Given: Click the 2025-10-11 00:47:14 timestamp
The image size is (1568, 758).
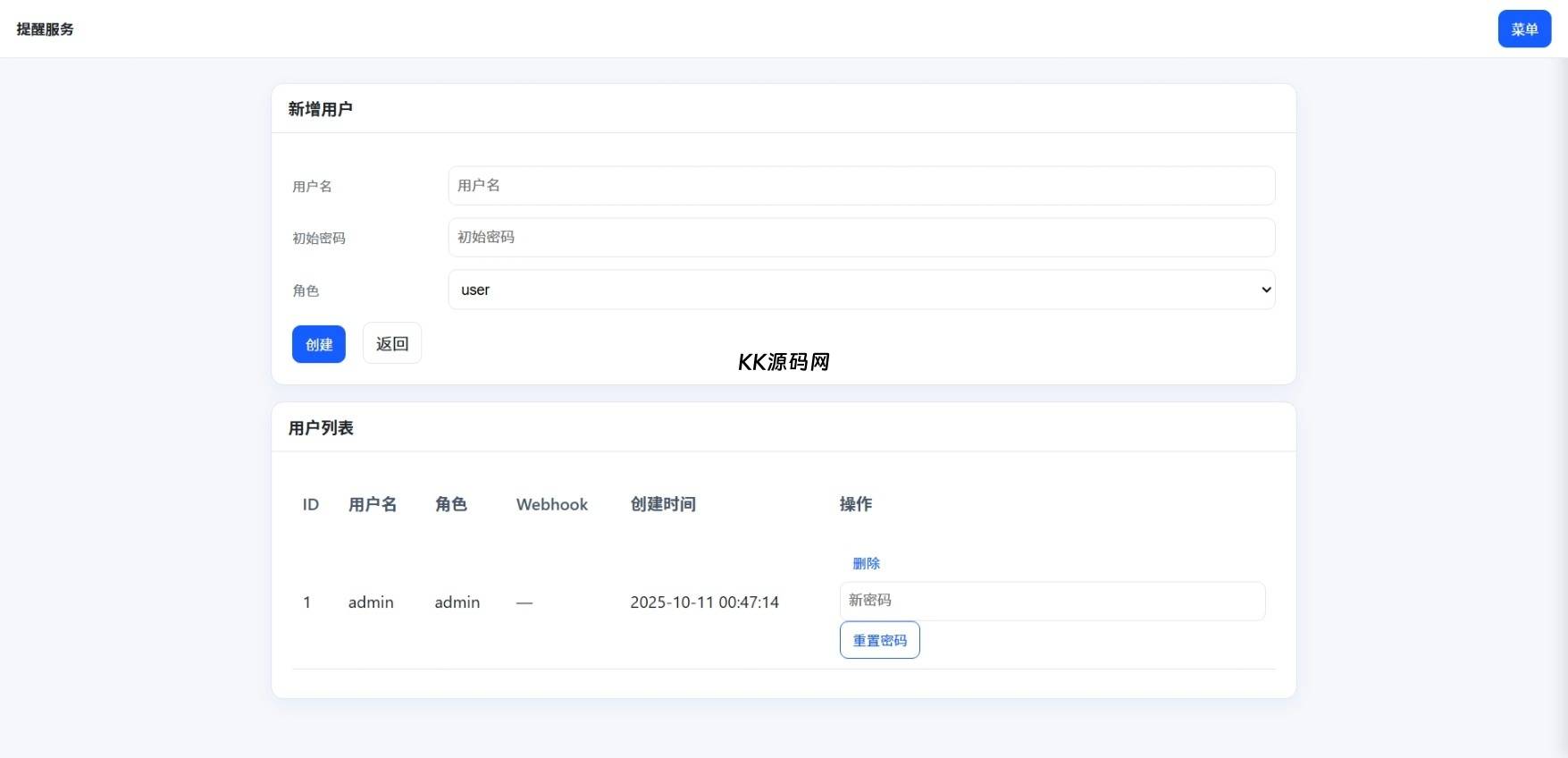Looking at the screenshot, I should click(704, 602).
